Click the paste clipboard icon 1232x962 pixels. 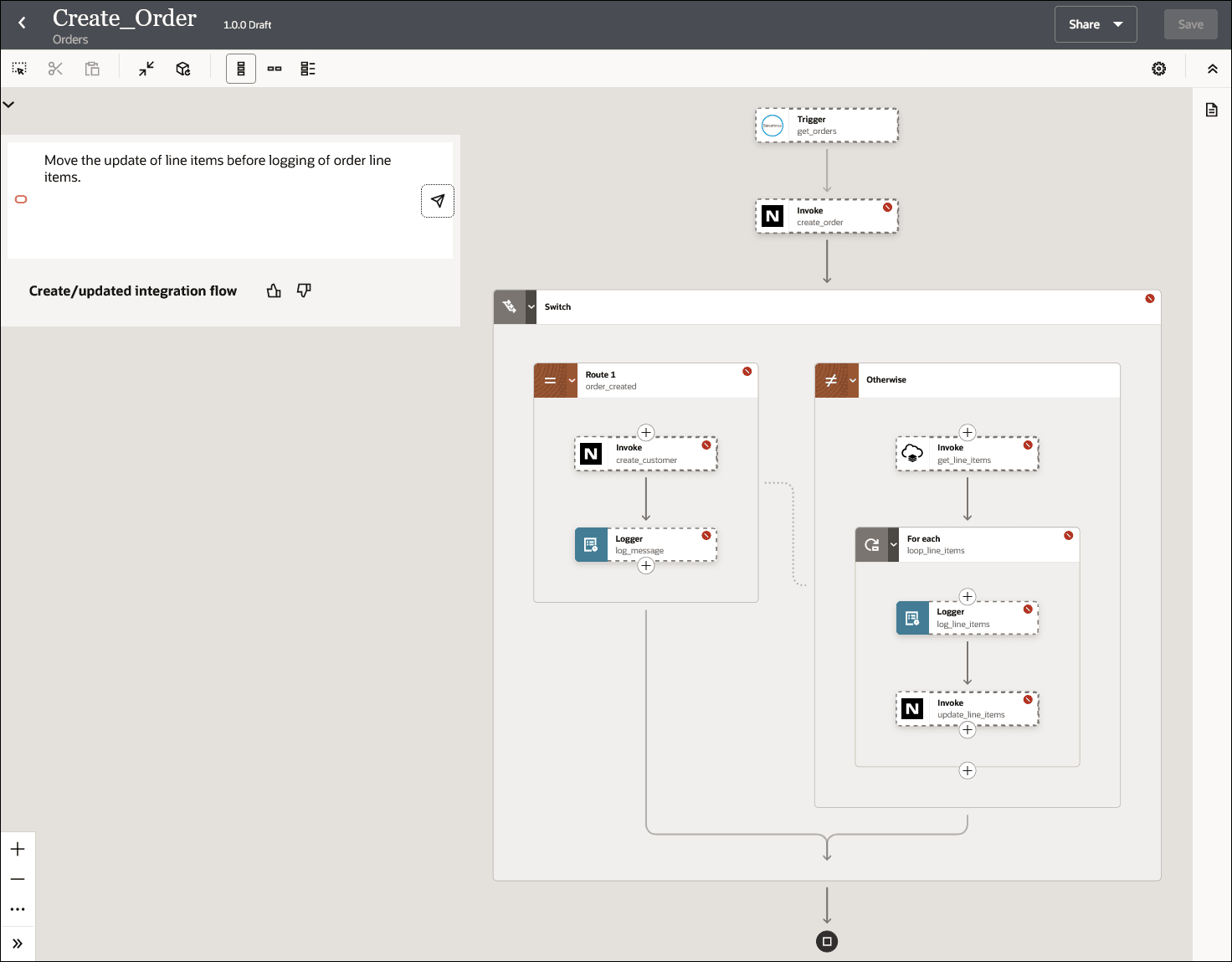(x=92, y=68)
